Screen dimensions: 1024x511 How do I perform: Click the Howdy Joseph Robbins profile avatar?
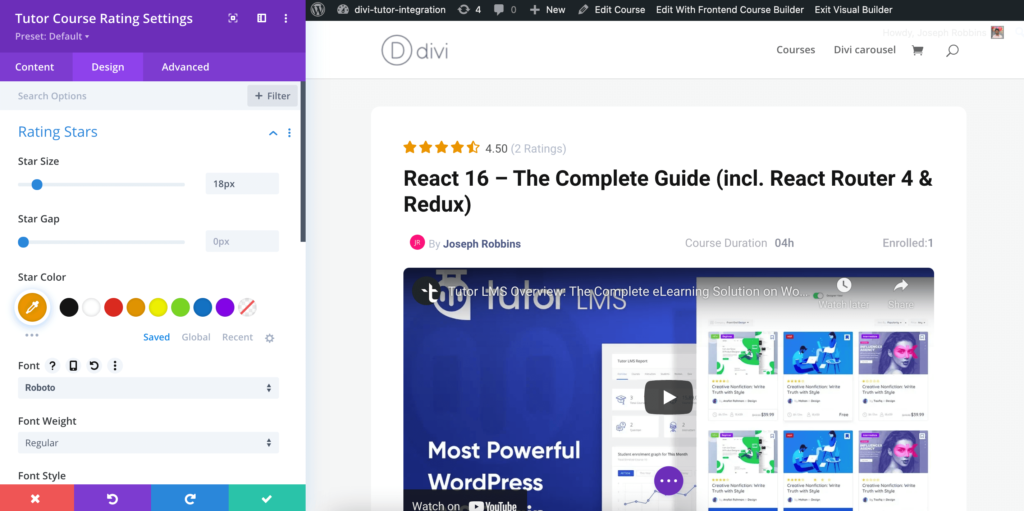(997, 32)
